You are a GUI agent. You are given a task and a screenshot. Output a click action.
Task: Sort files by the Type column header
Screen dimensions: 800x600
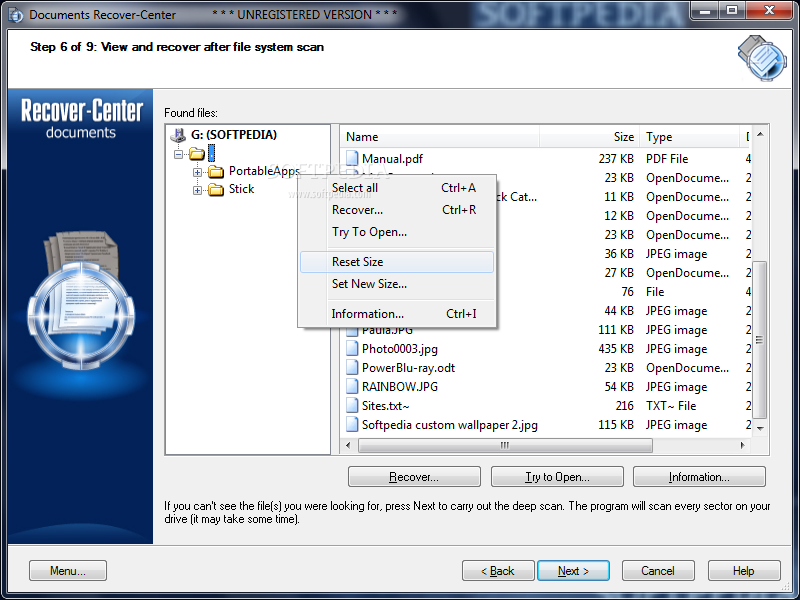[x=689, y=137]
